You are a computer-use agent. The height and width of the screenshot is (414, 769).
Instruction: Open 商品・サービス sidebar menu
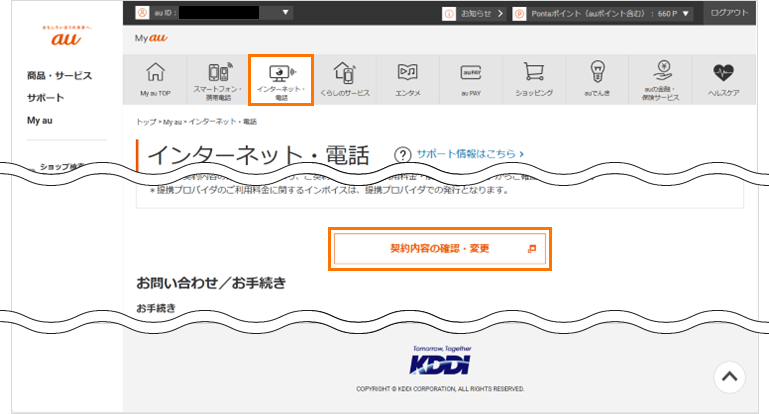[x=59, y=76]
